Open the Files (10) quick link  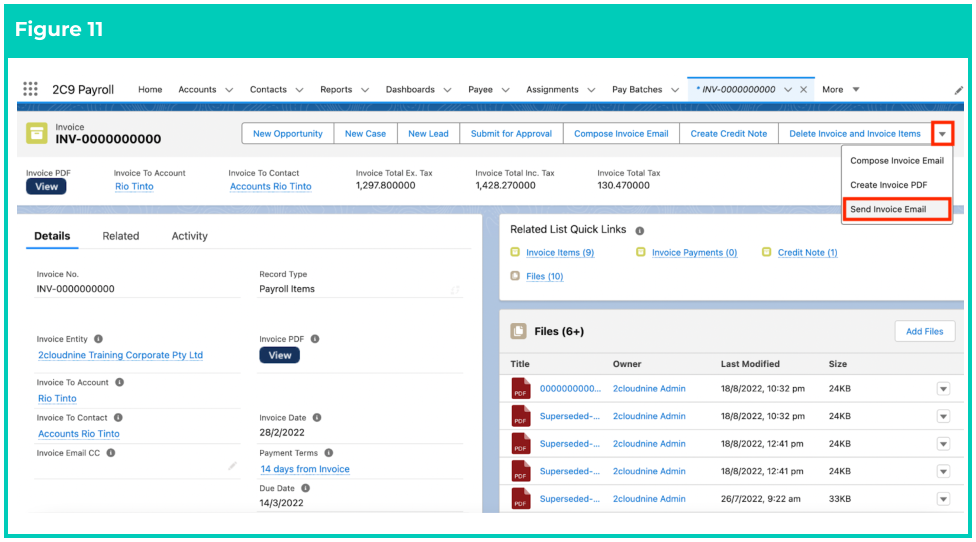pos(545,276)
